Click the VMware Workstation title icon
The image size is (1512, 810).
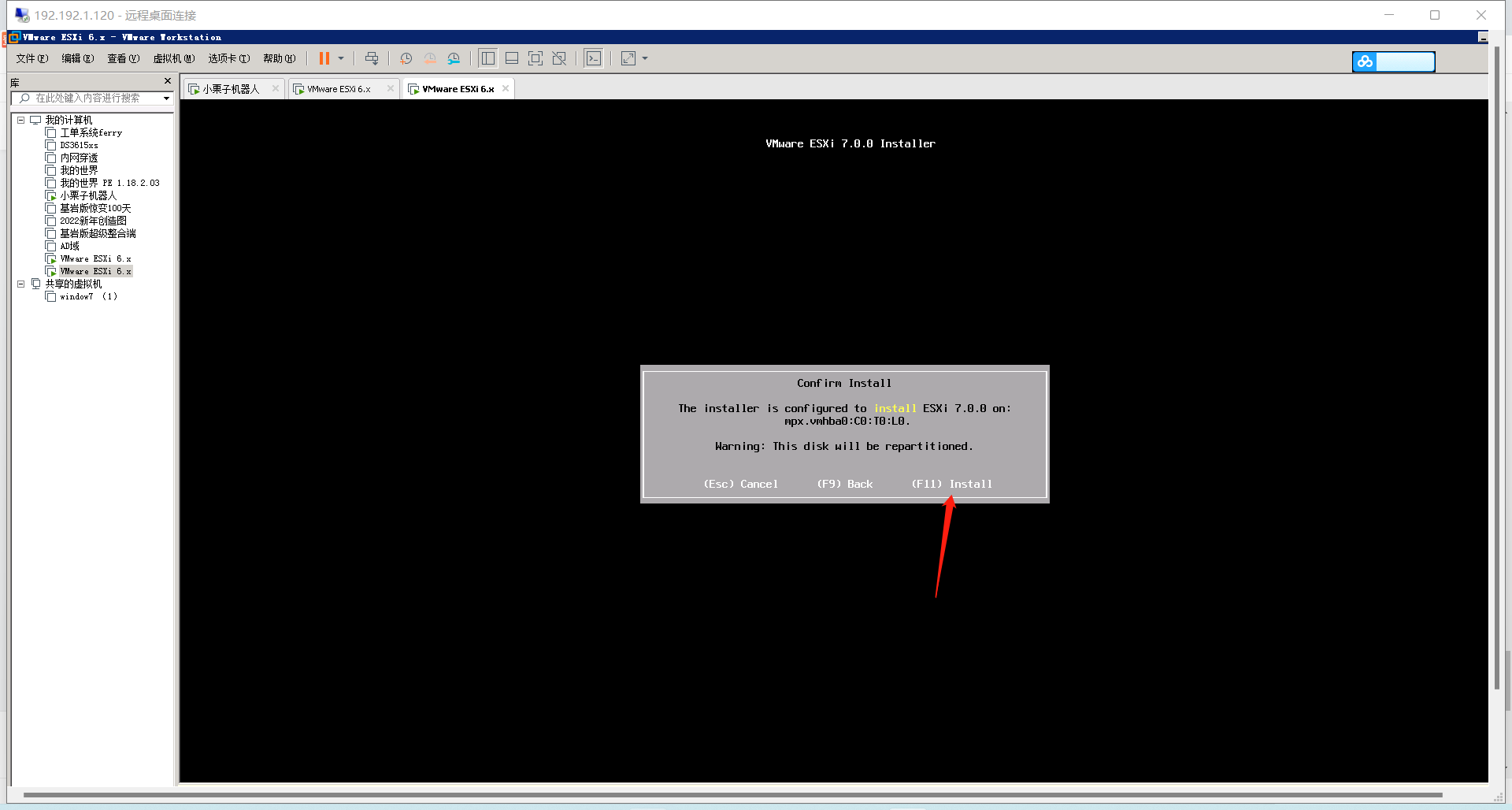(x=14, y=37)
